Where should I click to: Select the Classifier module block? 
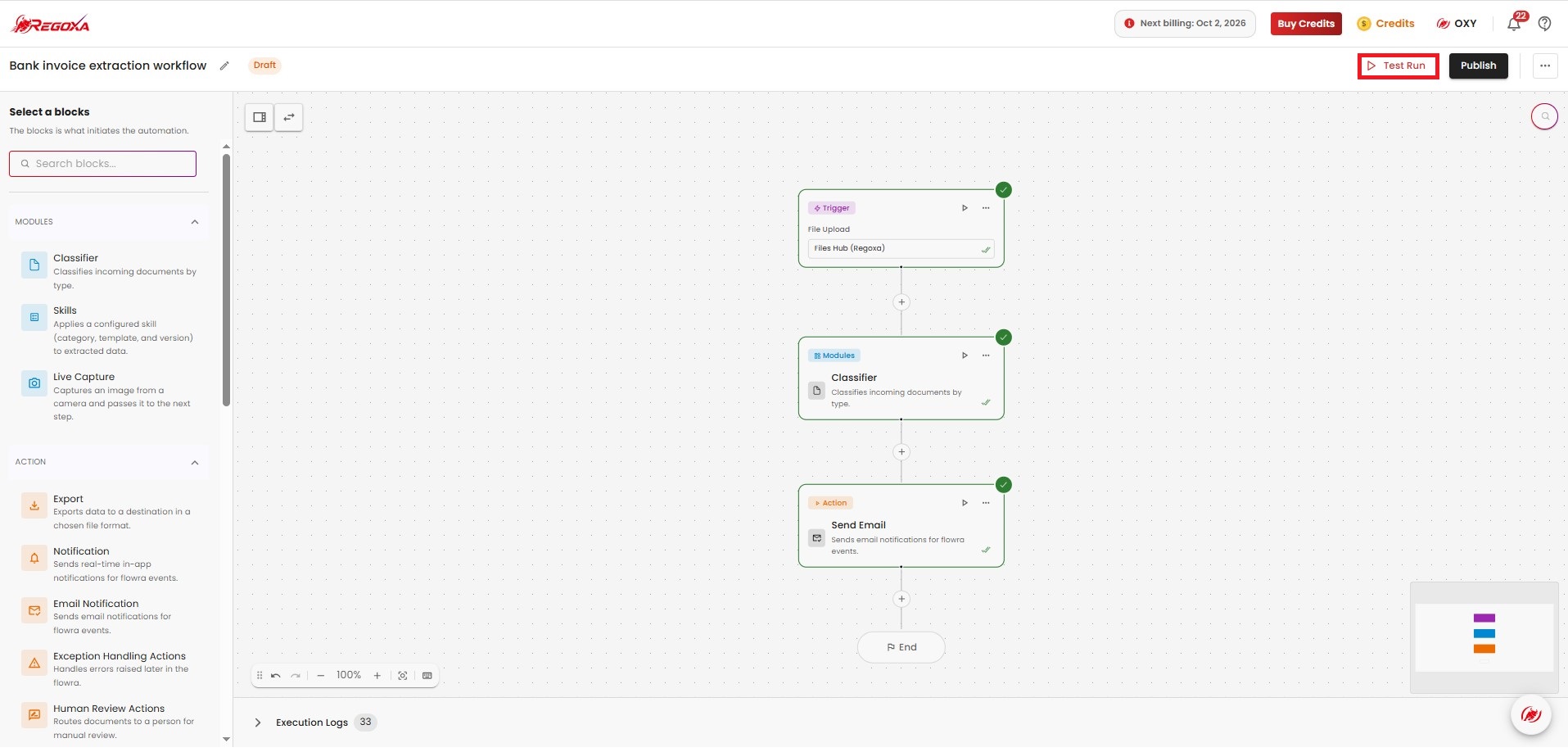[109, 271]
